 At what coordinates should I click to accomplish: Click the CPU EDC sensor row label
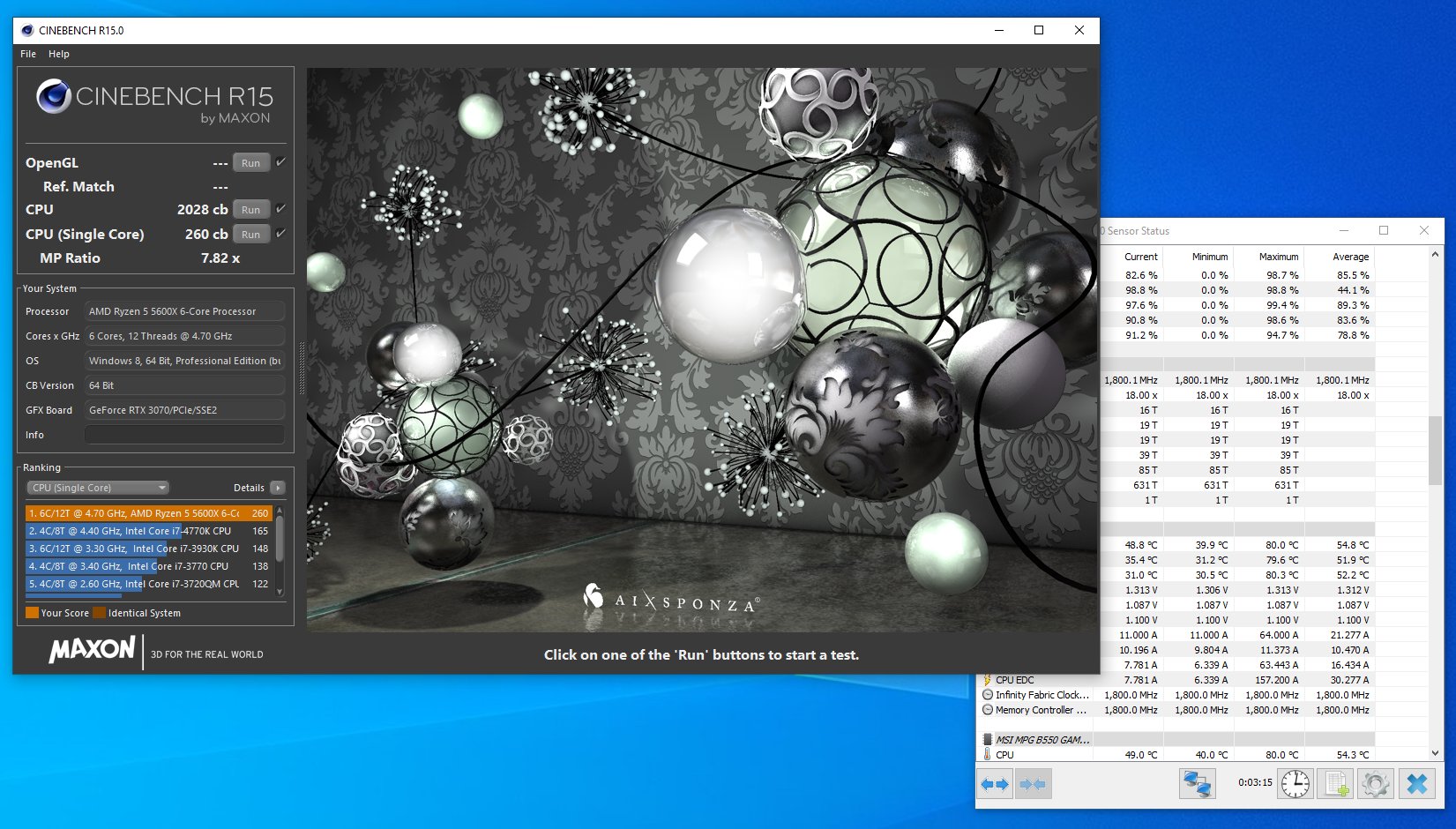[1015, 680]
